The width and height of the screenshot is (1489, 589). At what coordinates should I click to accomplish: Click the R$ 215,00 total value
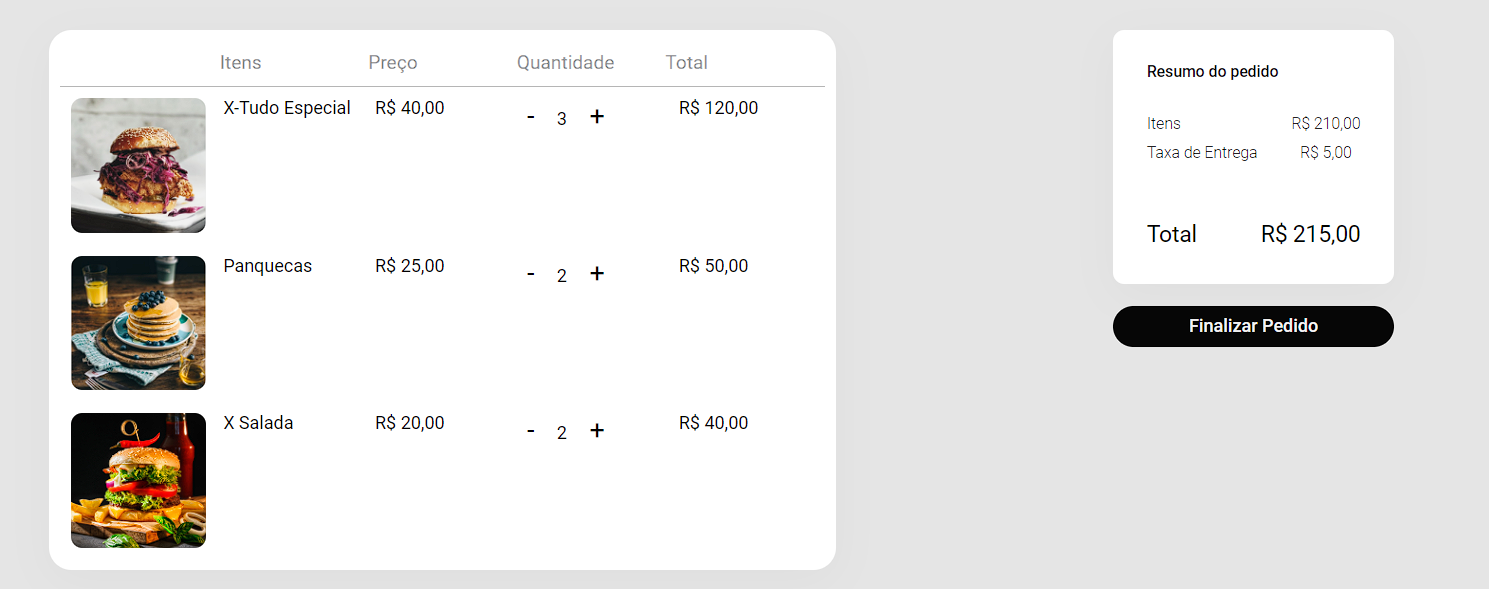1310,234
